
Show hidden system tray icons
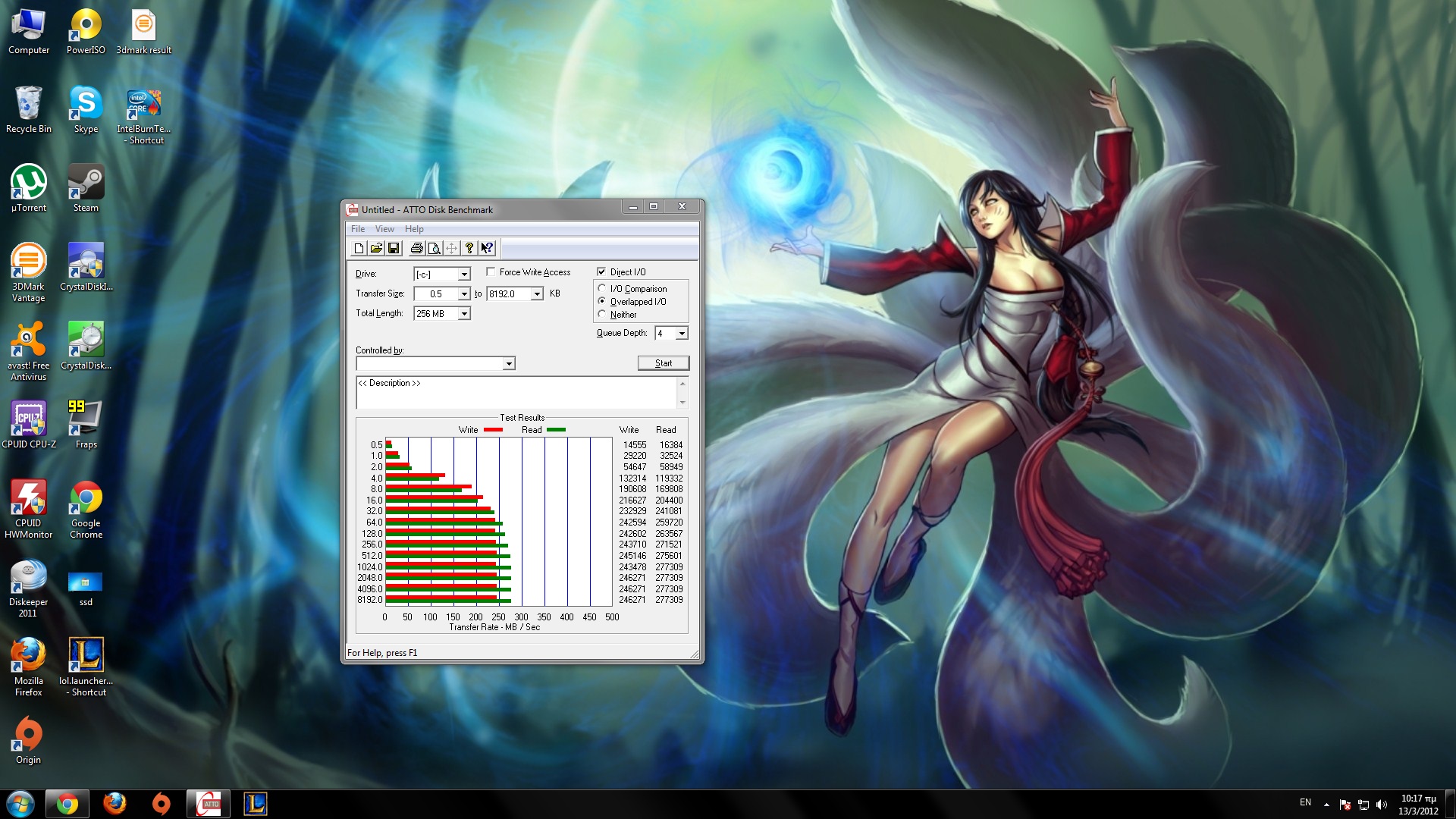click(x=1326, y=804)
